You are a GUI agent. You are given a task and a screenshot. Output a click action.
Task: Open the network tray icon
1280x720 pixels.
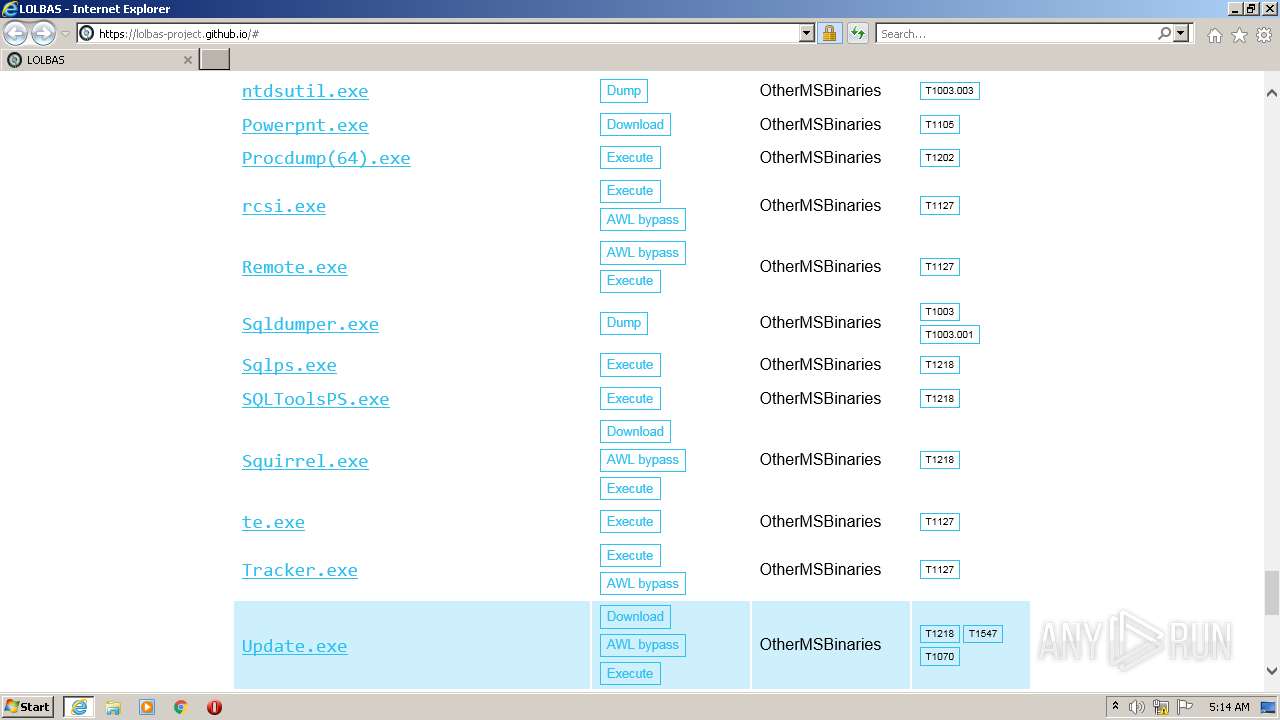point(1161,707)
